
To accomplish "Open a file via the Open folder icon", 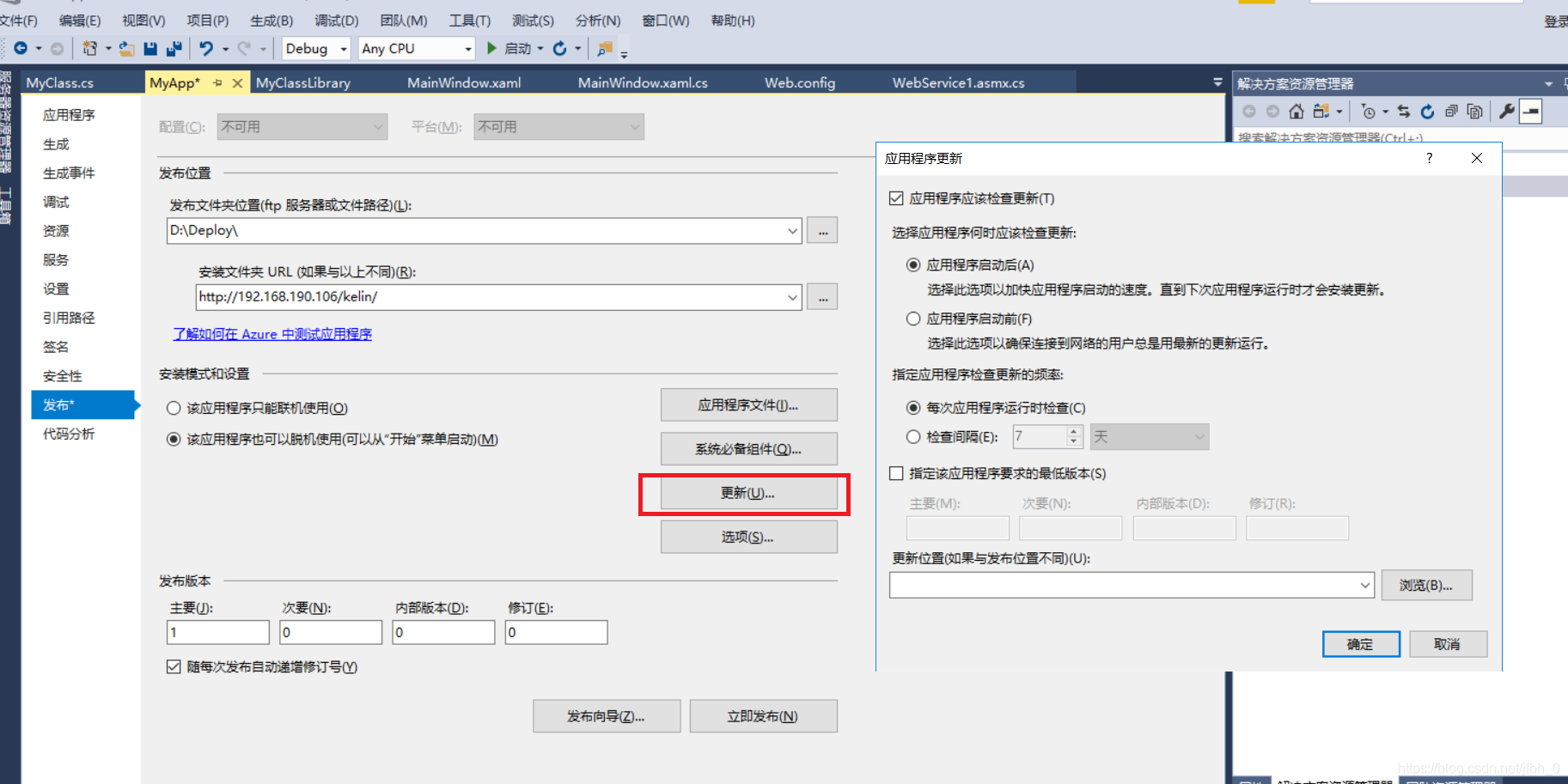I will point(126,49).
